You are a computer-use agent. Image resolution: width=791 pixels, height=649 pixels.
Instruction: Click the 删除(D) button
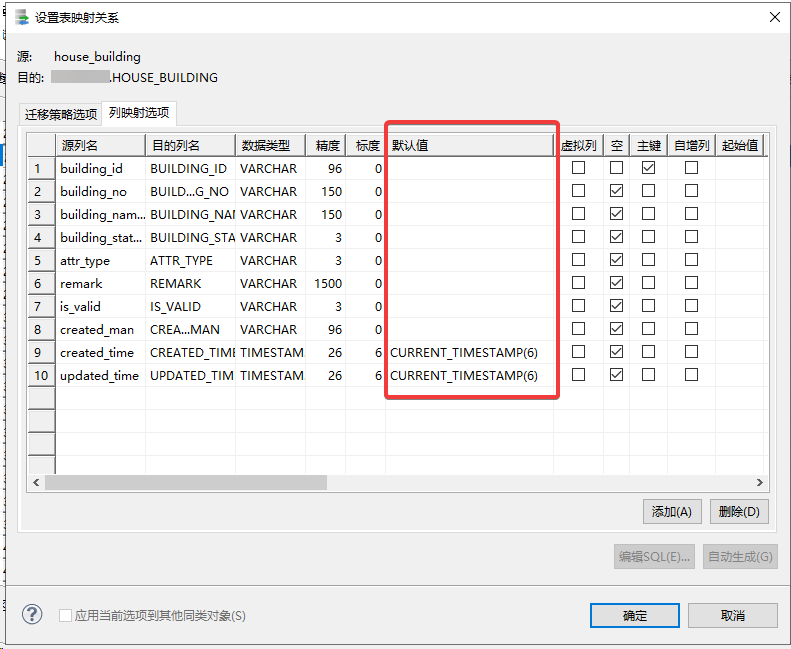740,512
